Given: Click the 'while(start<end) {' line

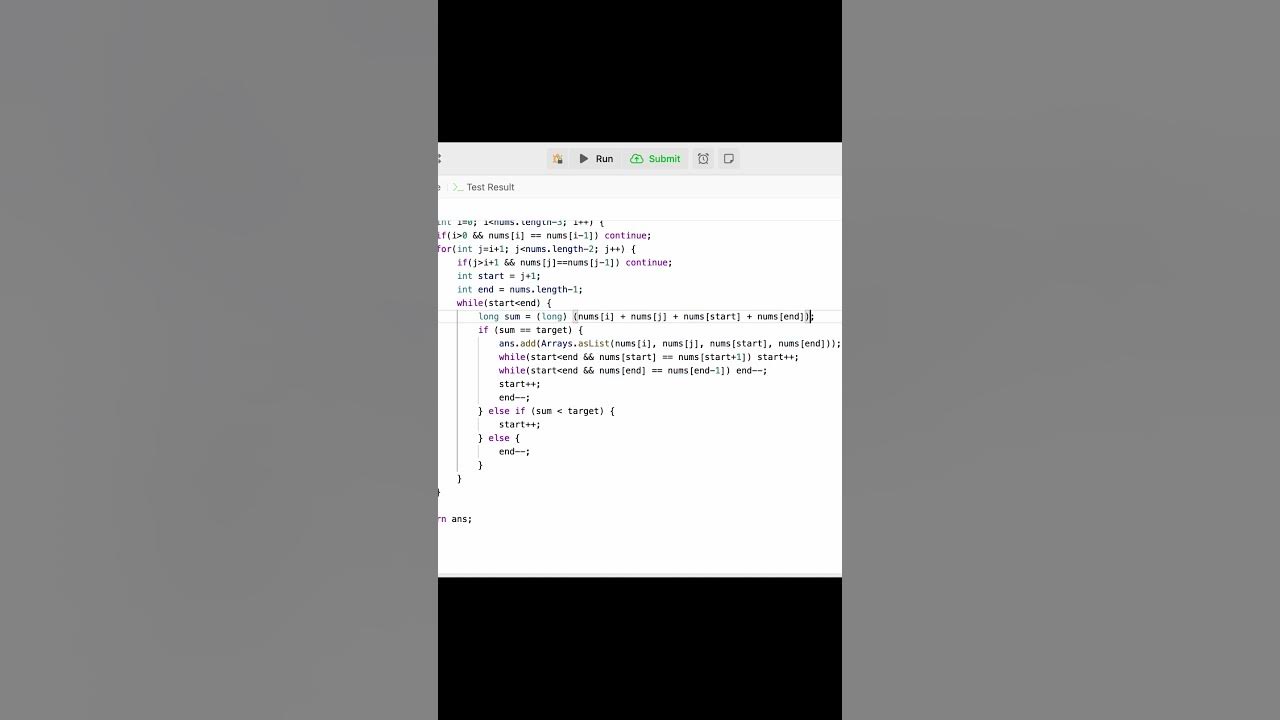Looking at the screenshot, I should coord(504,303).
